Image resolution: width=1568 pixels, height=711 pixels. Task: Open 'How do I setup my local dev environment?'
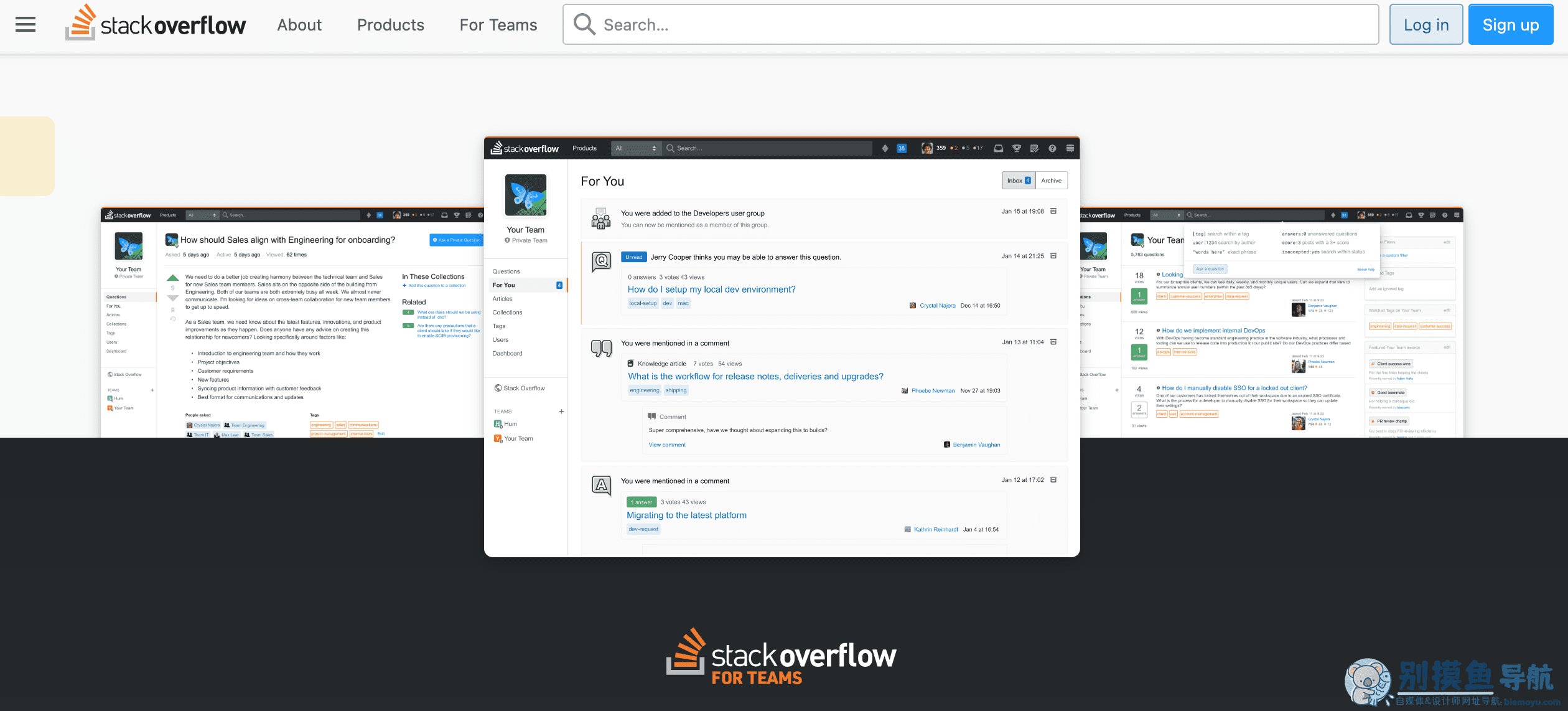point(711,290)
